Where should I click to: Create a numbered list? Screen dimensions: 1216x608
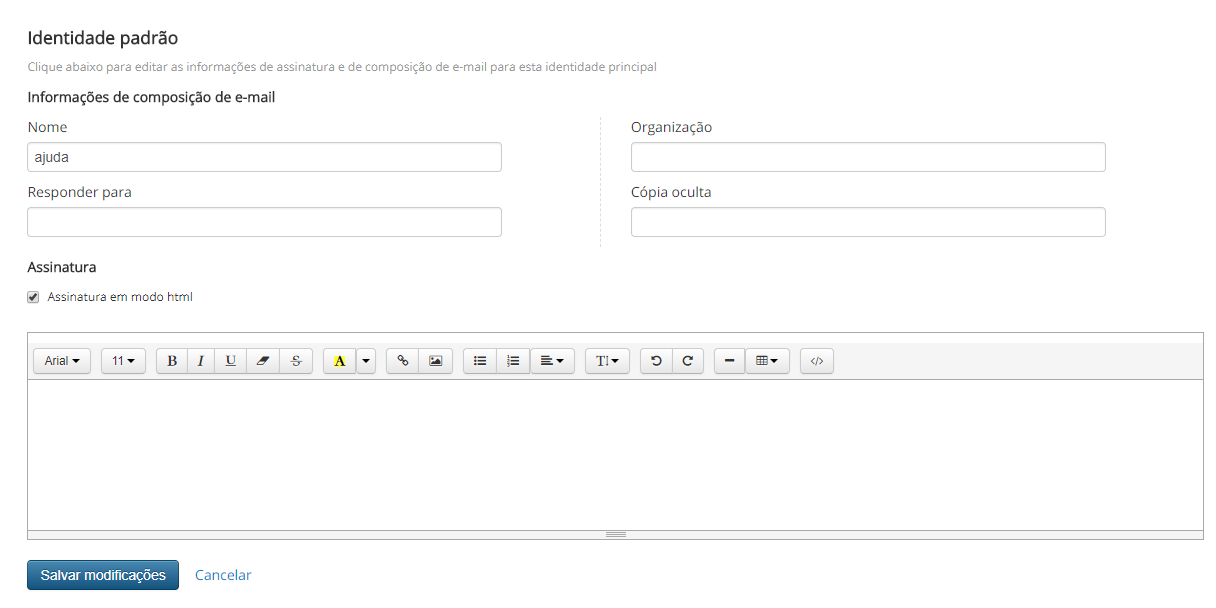tap(513, 361)
